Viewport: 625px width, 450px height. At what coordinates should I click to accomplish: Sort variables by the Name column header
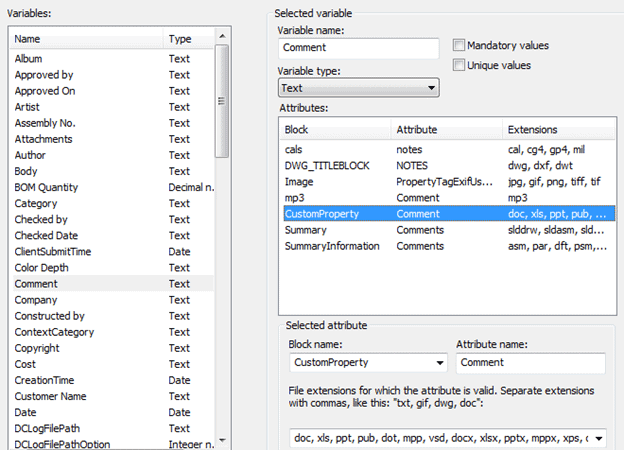click(85, 39)
